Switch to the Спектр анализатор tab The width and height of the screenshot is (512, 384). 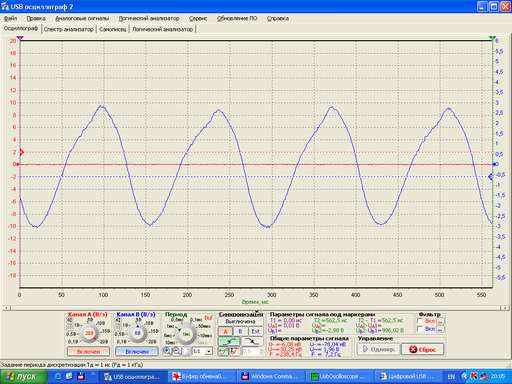coord(69,29)
